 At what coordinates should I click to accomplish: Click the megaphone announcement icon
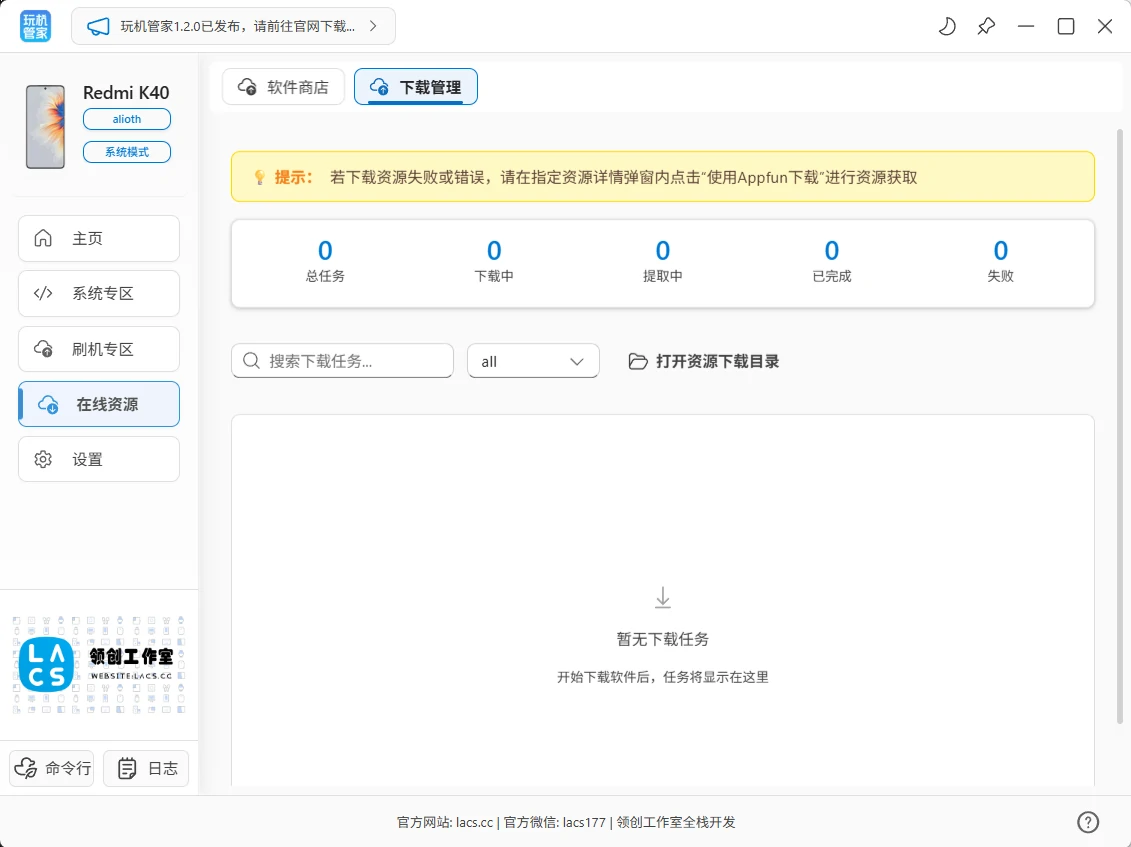coord(98,27)
